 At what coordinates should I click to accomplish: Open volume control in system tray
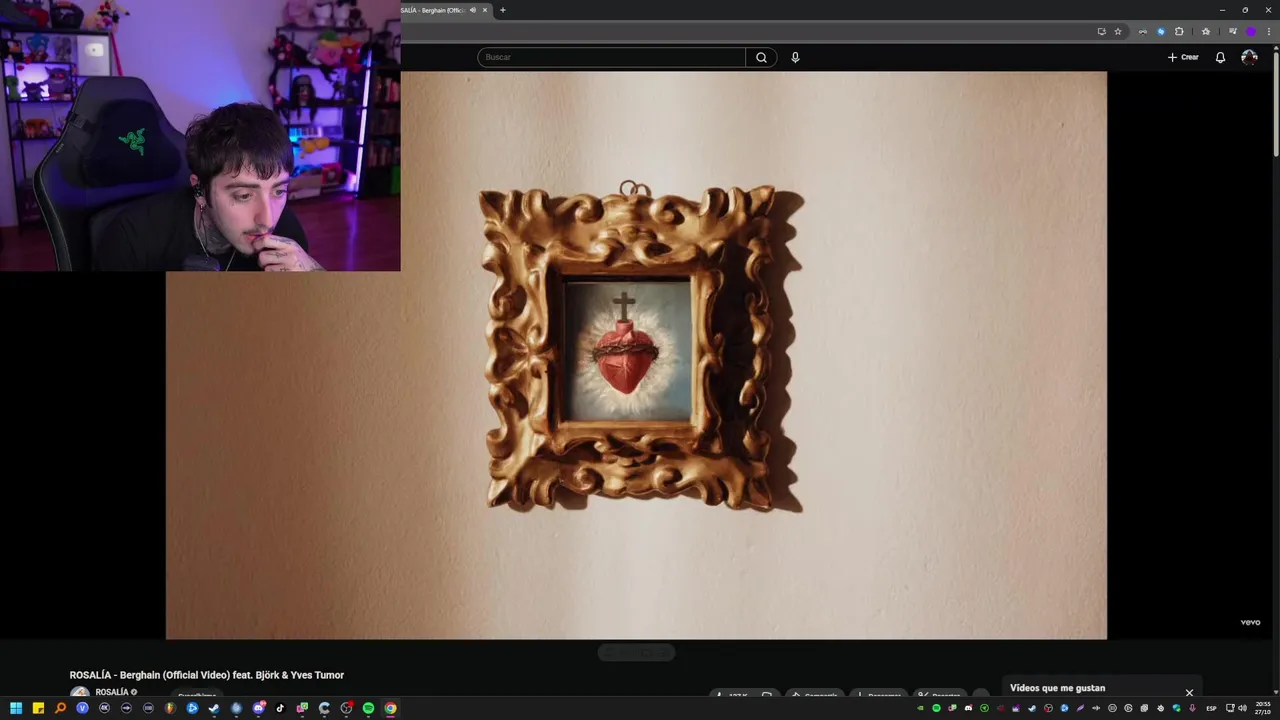click(1243, 708)
